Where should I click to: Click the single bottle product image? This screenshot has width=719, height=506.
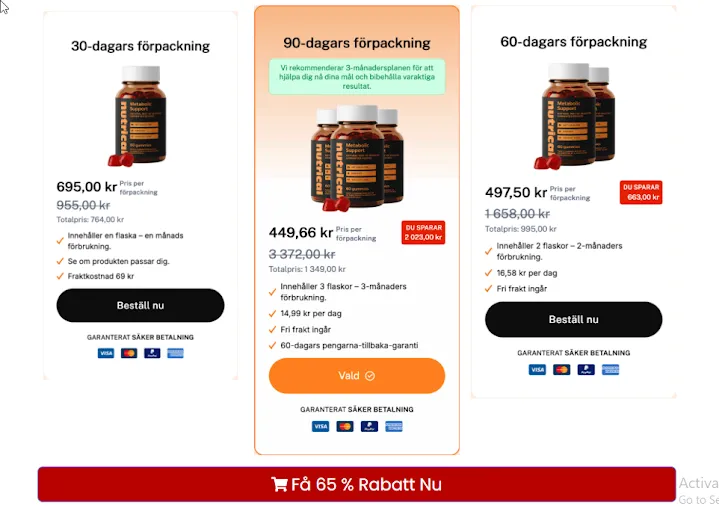click(139, 116)
